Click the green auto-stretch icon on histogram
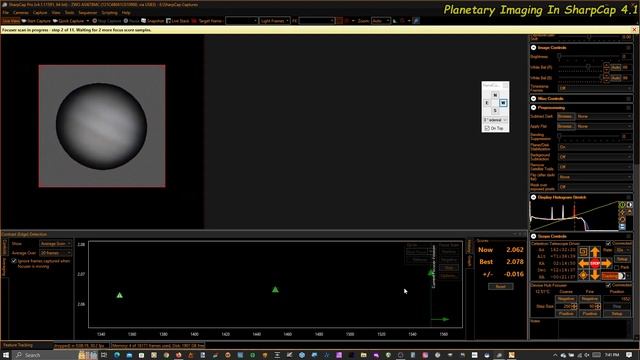Image resolution: width=640 pixels, height=360 pixels. point(622,205)
